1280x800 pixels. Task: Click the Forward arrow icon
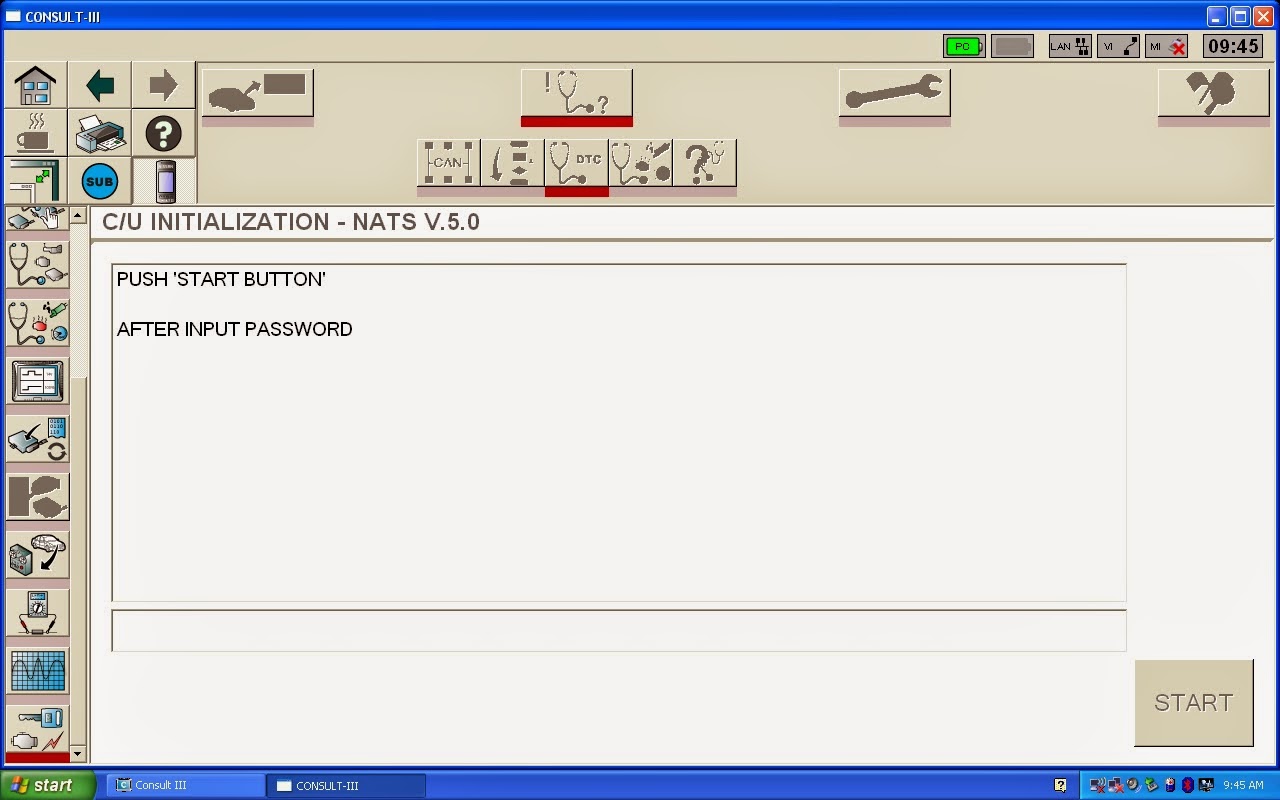[x=163, y=85]
